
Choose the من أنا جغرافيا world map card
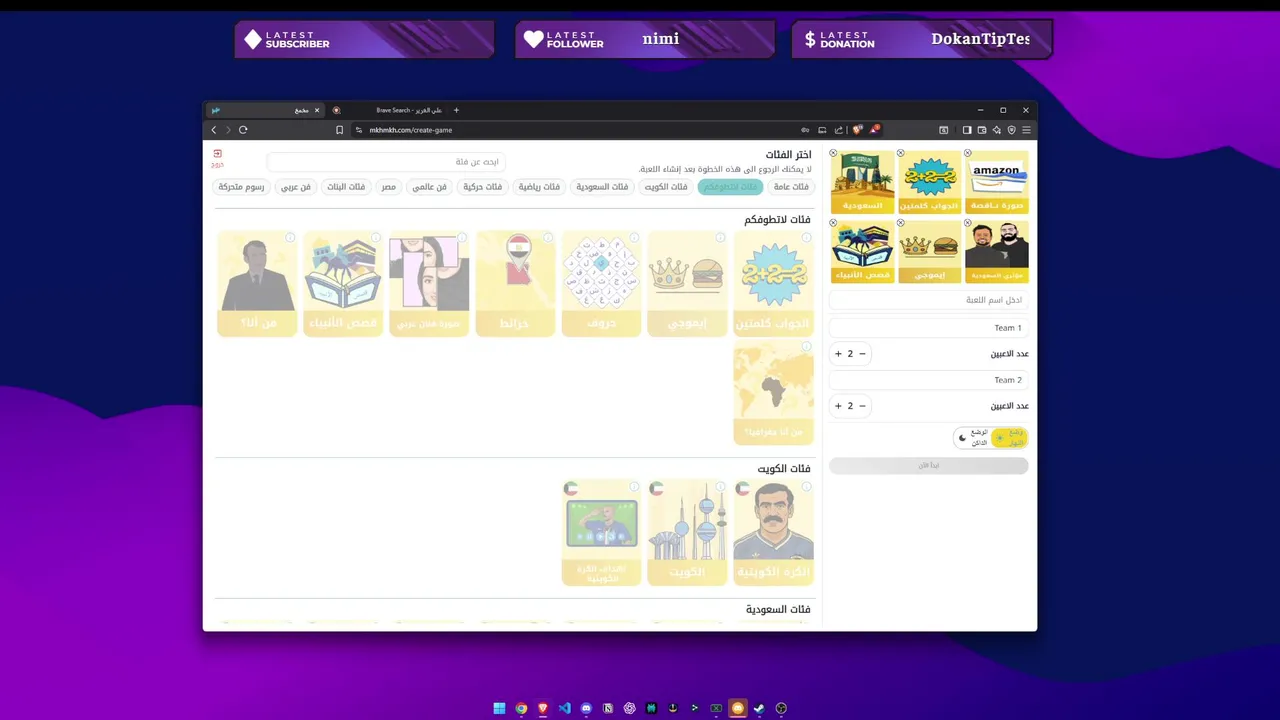pyautogui.click(x=773, y=393)
